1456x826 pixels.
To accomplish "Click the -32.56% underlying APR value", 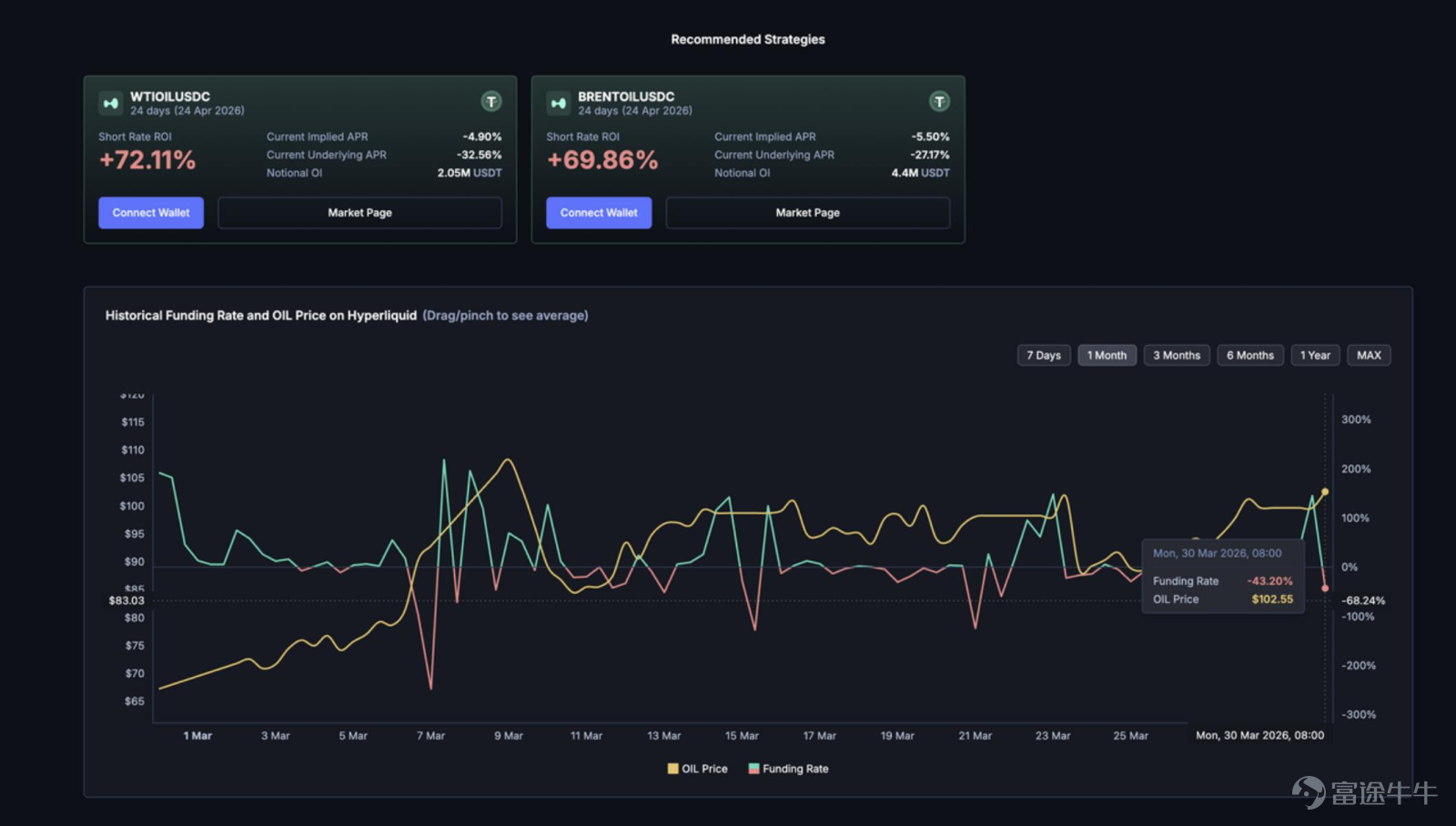I will pyautogui.click(x=480, y=155).
